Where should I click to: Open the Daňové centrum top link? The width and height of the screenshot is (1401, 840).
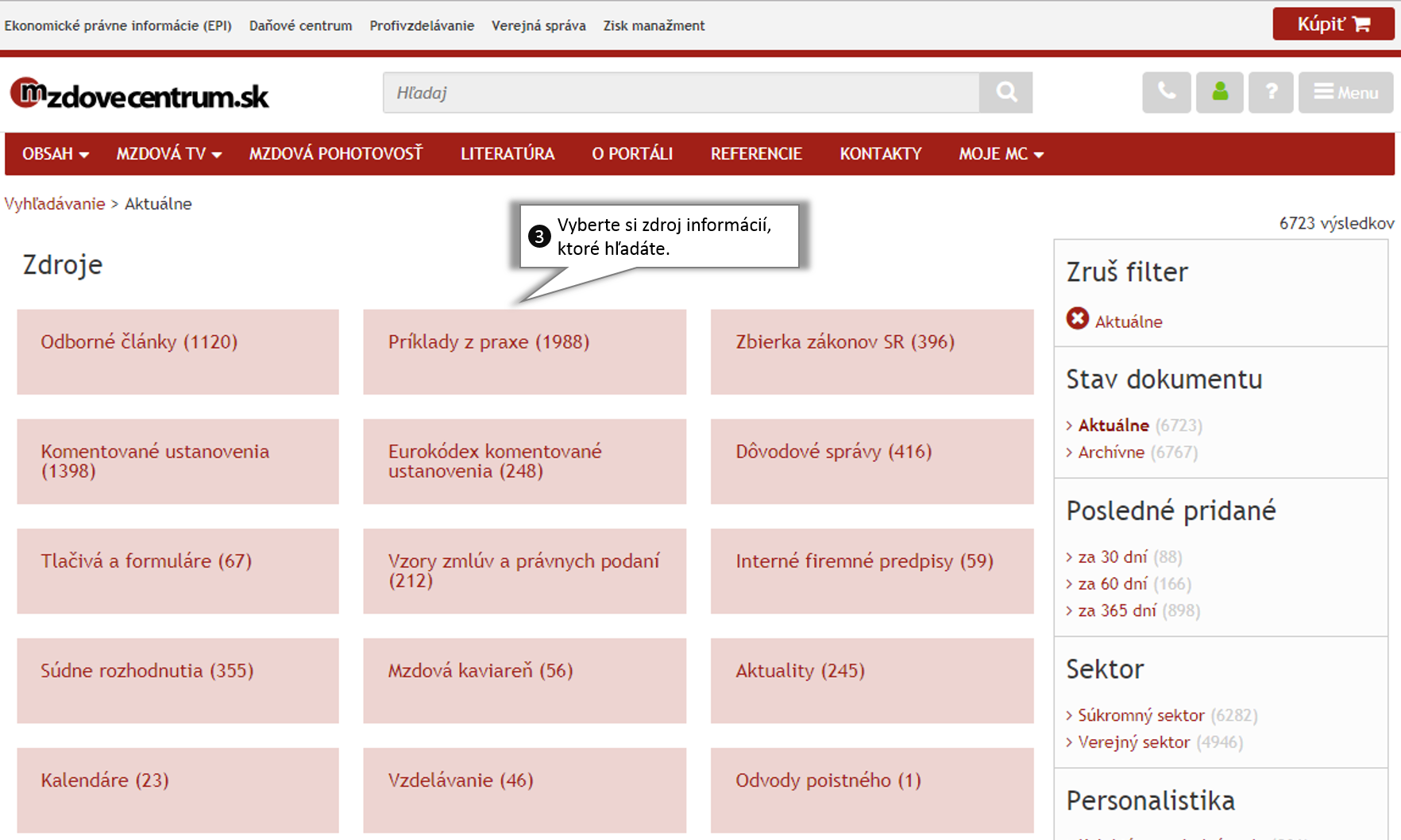pos(300,25)
